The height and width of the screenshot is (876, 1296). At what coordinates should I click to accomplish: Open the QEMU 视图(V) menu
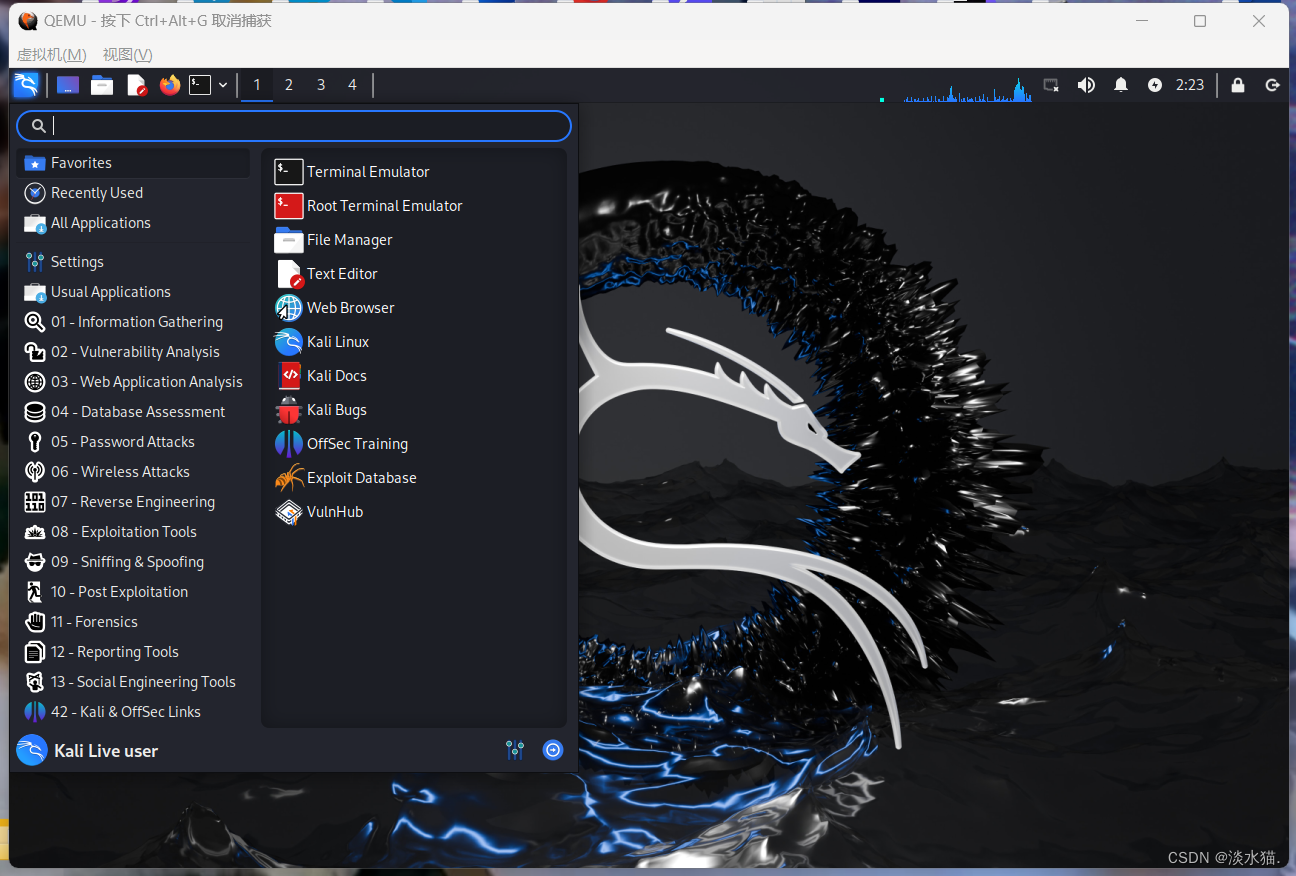[128, 54]
